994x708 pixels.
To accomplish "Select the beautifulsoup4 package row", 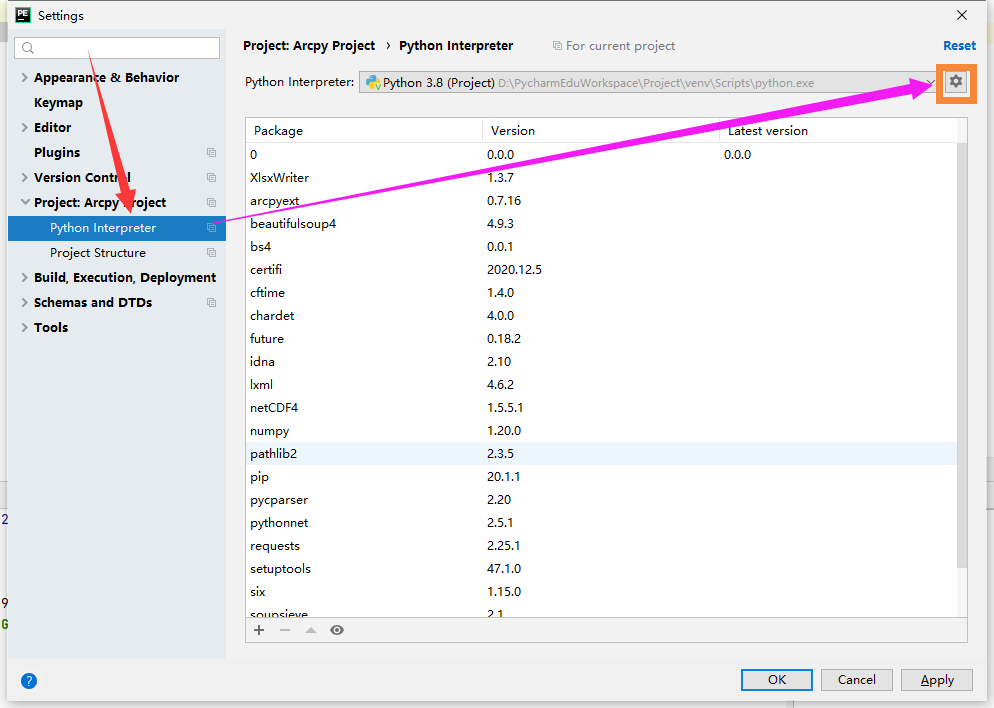I will [601, 224].
